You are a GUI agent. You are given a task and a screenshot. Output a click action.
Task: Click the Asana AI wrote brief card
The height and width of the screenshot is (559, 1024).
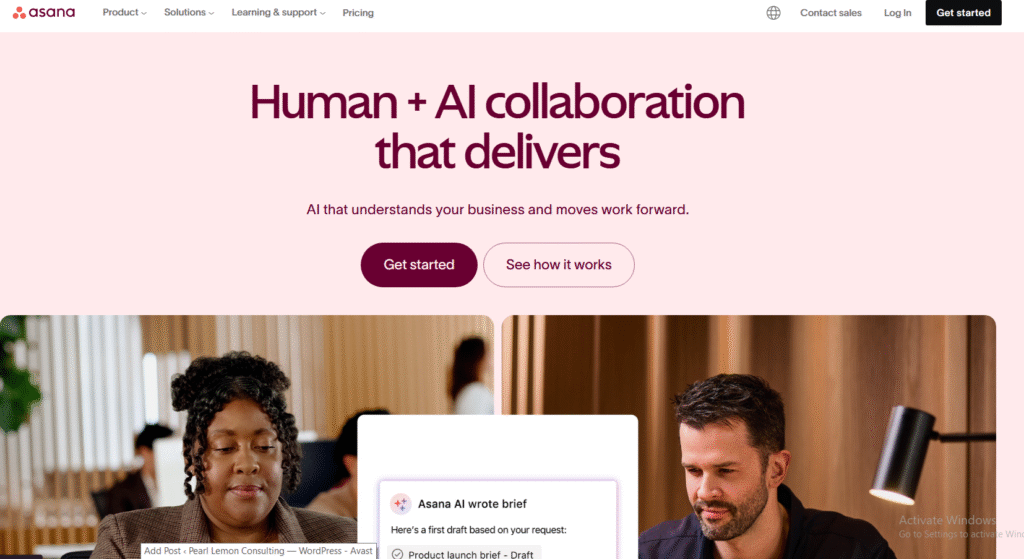click(498, 520)
